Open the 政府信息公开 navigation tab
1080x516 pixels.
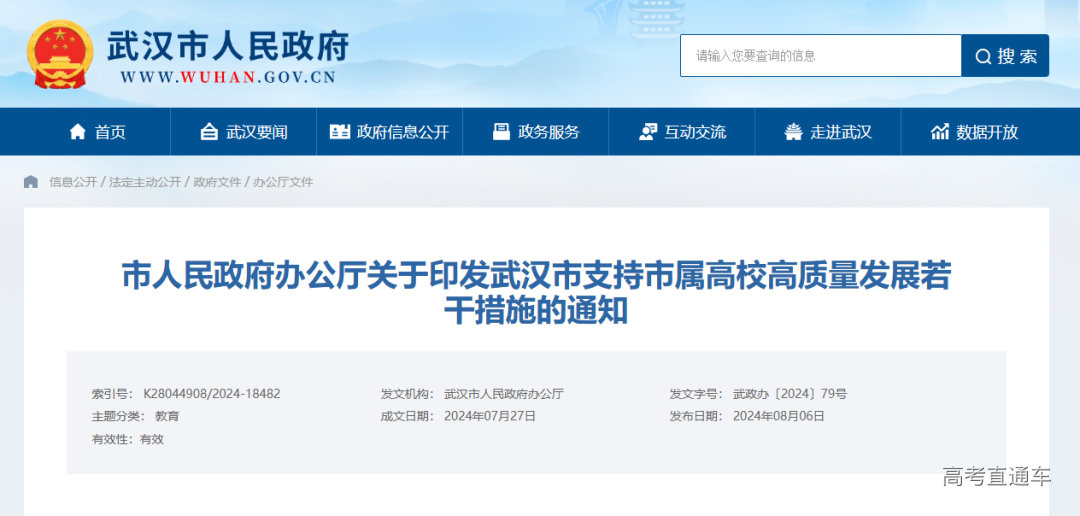click(390, 132)
